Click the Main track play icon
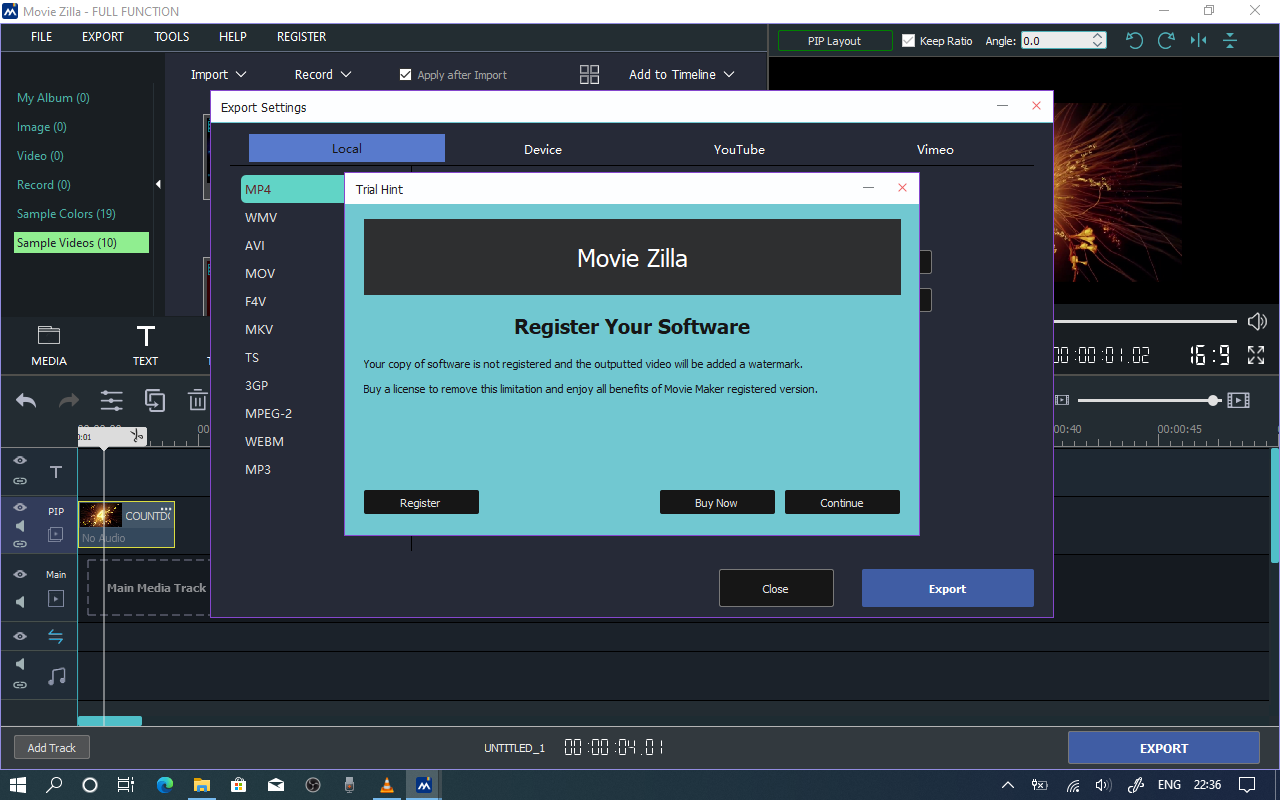Image resolution: width=1280 pixels, height=800 pixels. click(x=56, y=599)
